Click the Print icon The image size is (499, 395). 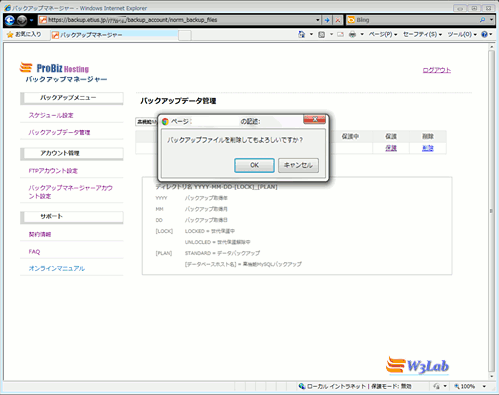click(x=352, y=34)
